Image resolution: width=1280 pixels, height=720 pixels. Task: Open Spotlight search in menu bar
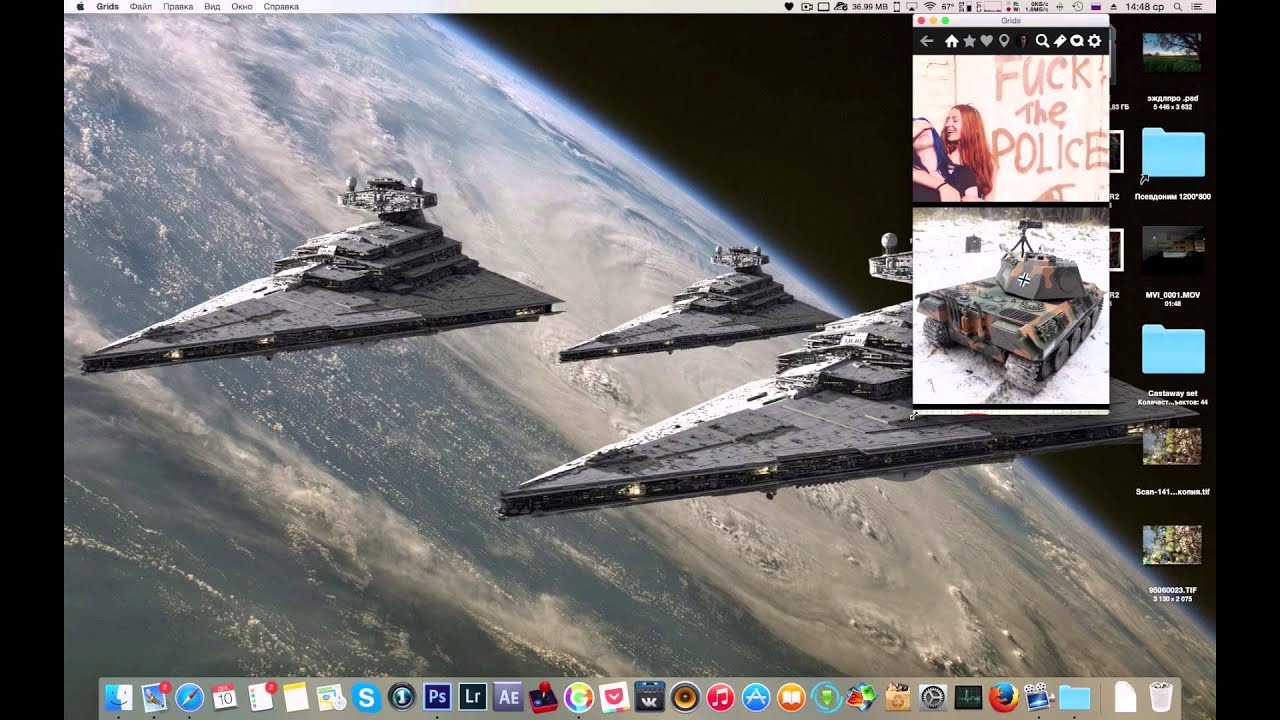pyautogui.click(x=1177, y=6)
